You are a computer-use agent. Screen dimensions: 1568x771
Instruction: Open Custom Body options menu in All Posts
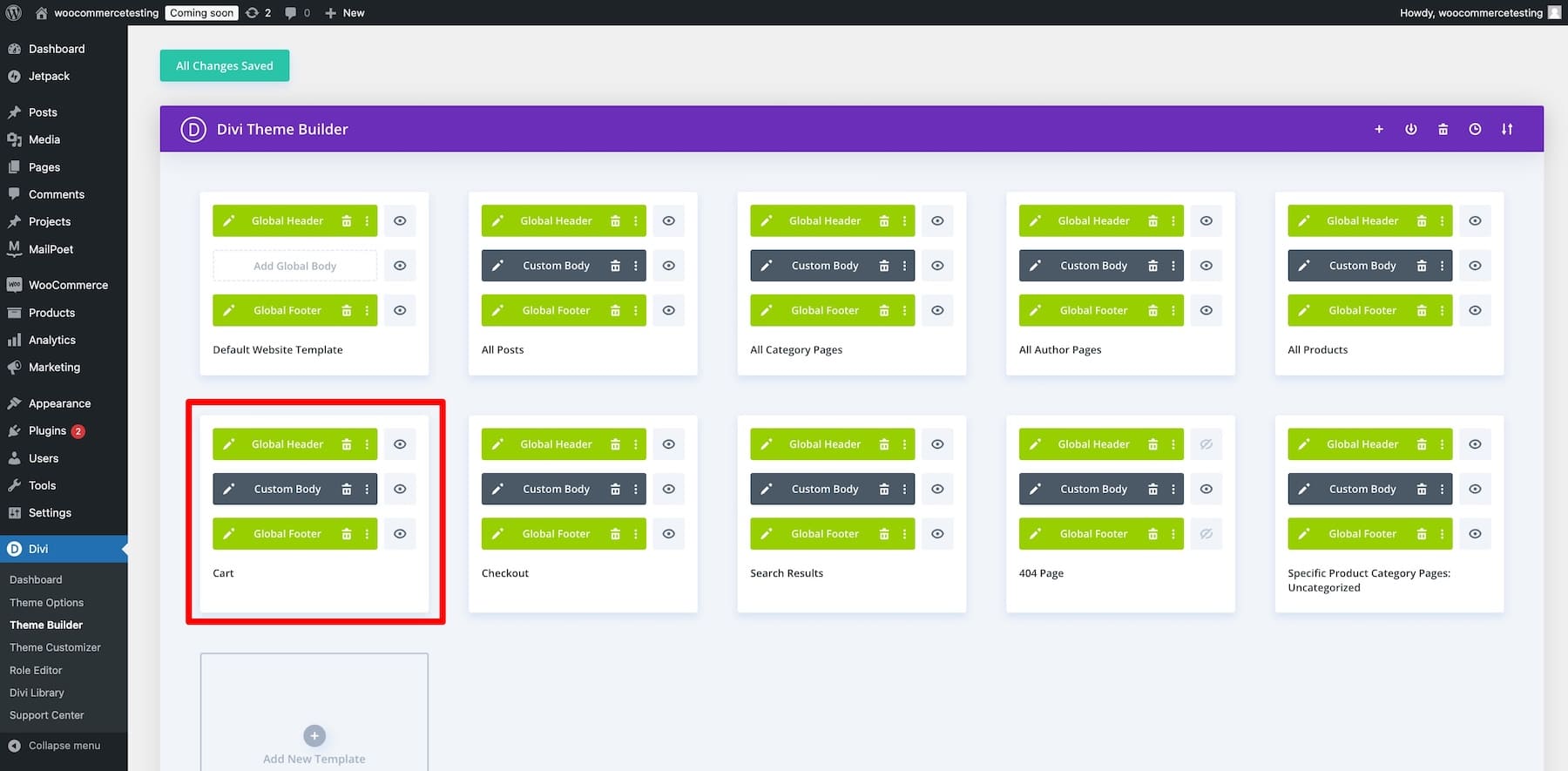pos(636,266)
